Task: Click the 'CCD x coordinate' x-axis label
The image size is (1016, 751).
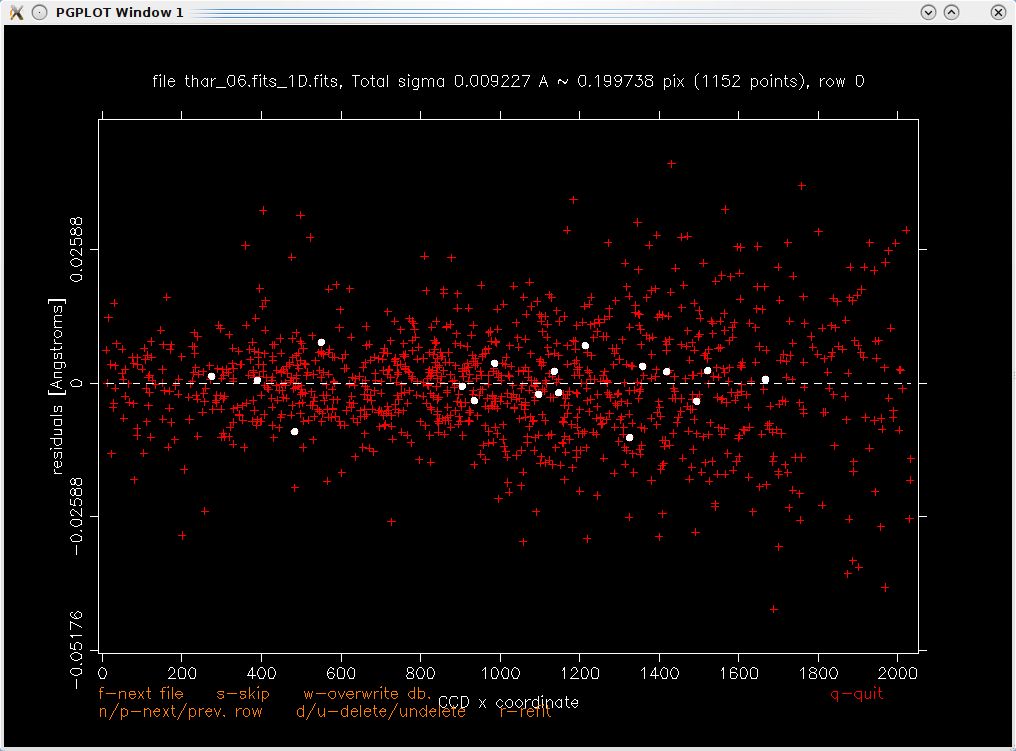Action: [x=508, y=702]
